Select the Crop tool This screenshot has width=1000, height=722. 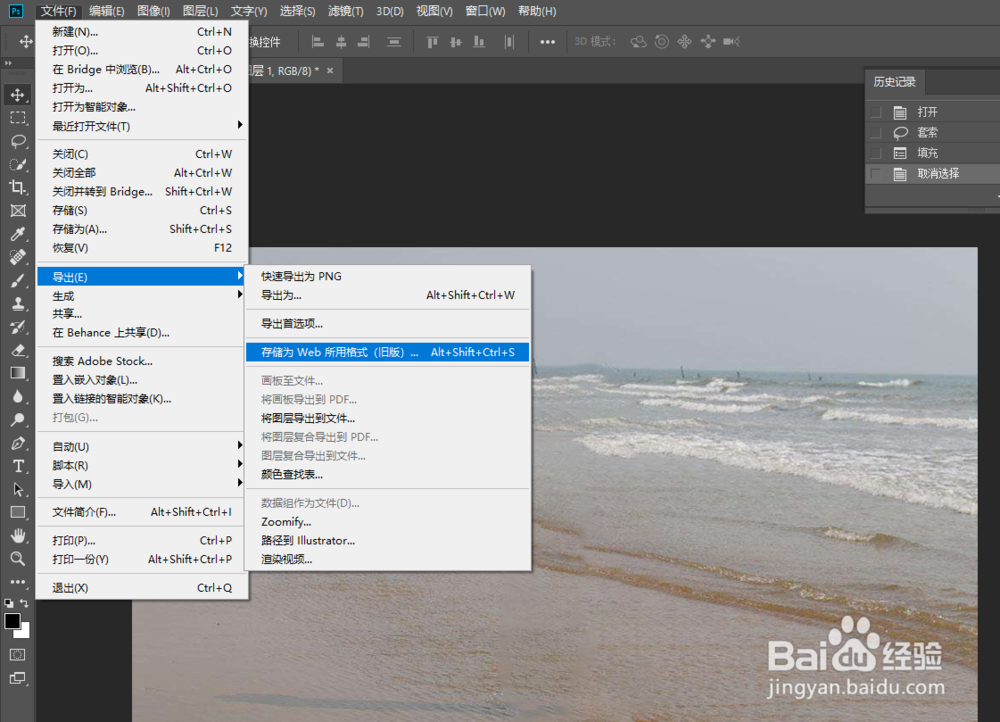click(x=17, y=187)
